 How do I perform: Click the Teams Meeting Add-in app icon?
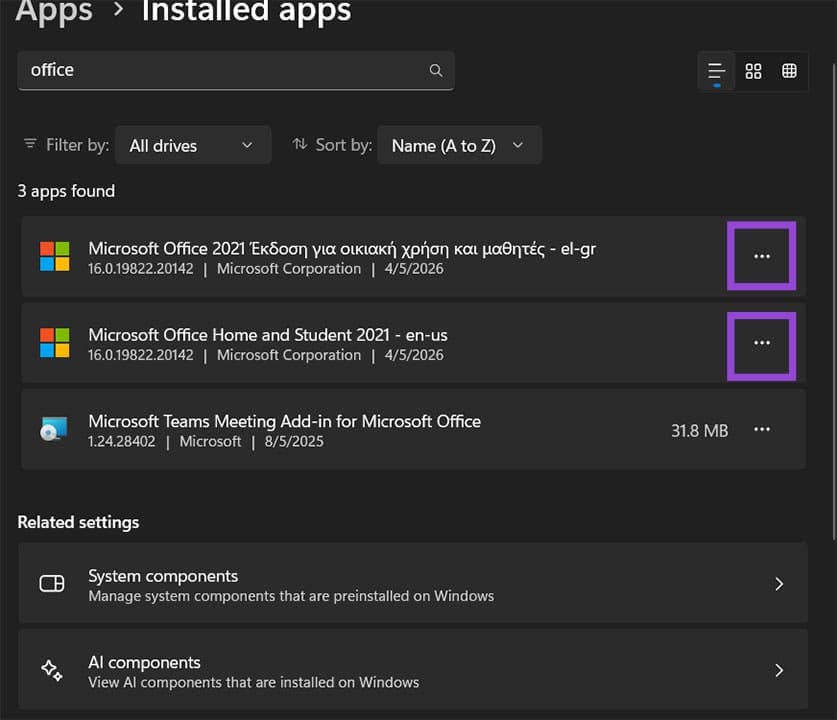[x=54, y=430]
